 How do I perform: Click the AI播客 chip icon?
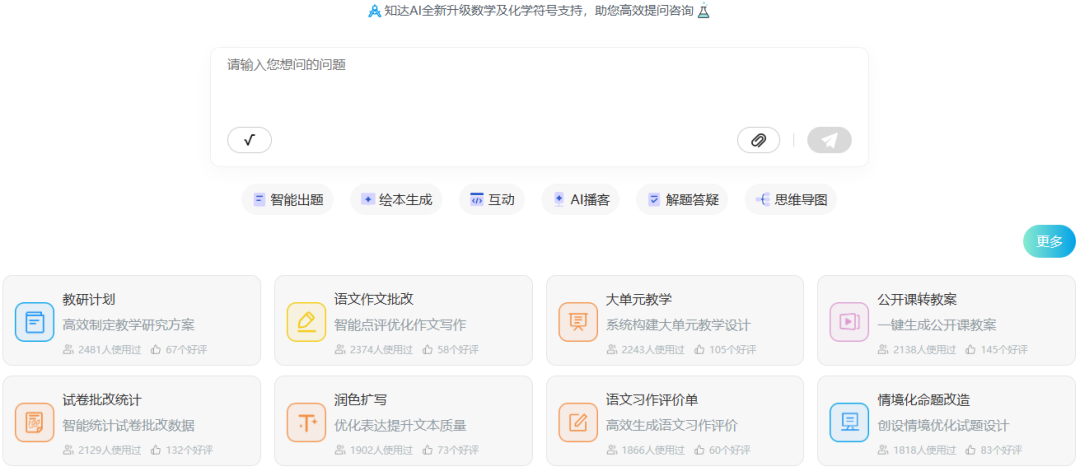559,200
